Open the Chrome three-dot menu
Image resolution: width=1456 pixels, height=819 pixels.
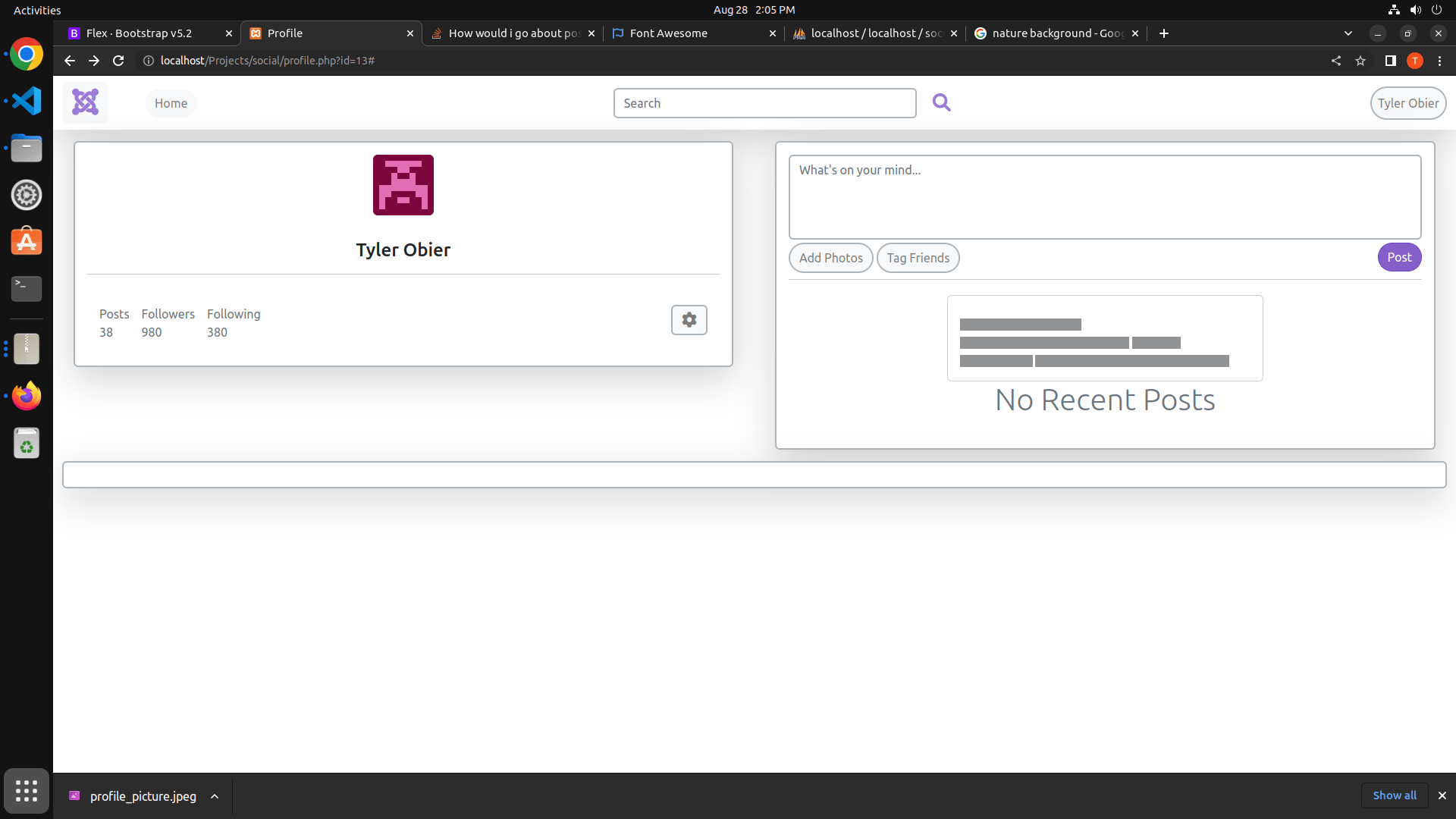click(1439, 61)
